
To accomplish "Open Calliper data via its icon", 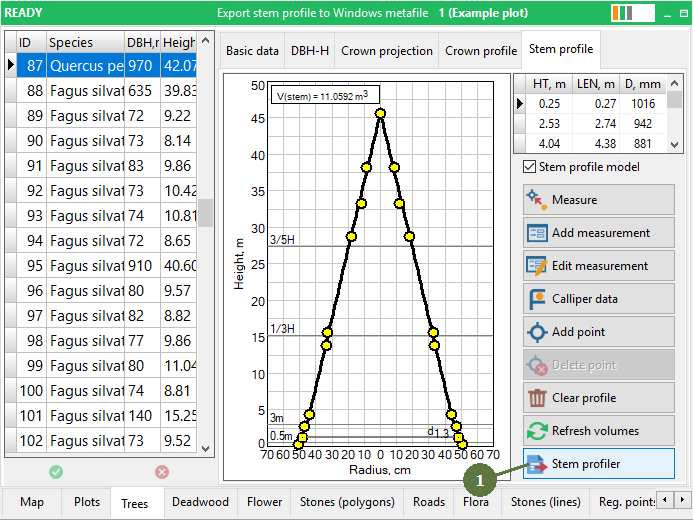I will (537, 299).
